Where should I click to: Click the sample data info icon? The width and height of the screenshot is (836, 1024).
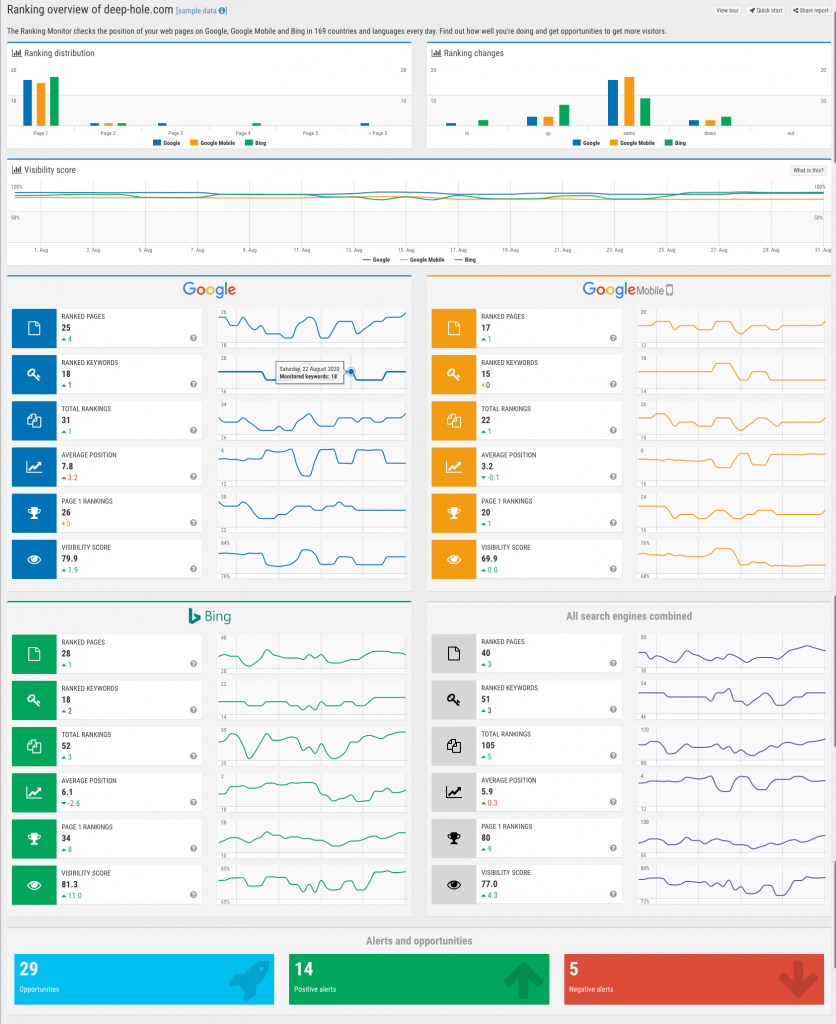click(x=223, y=10)
